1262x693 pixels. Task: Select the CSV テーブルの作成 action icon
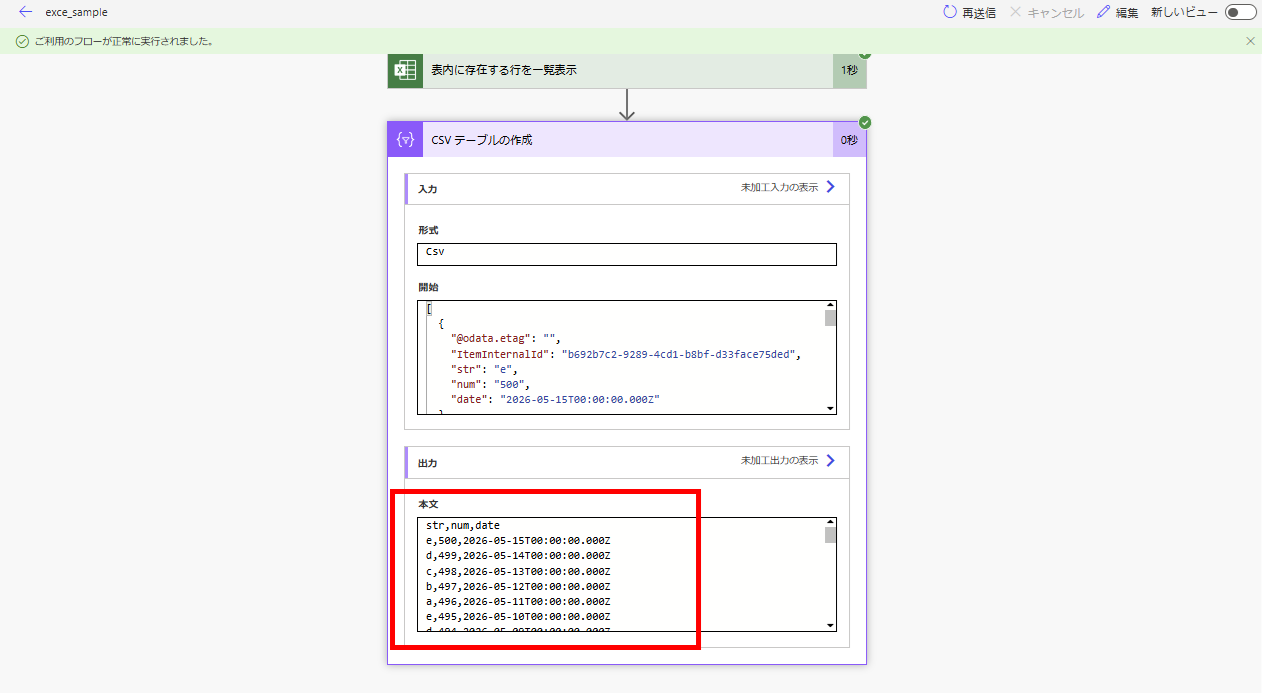(x=405, y=139)
